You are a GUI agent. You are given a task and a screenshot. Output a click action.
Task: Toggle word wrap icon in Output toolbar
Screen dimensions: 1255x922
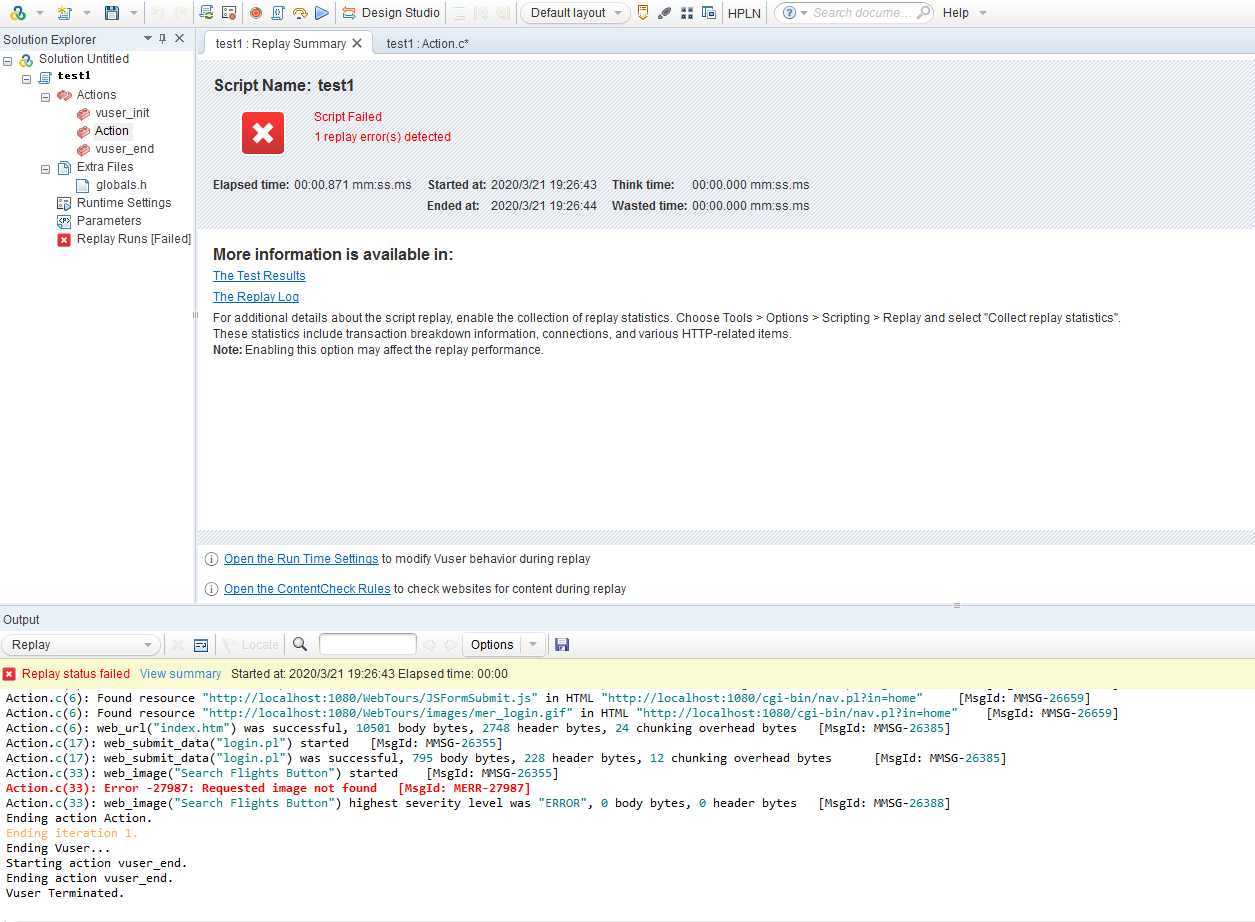pyautogui.click(x=200, y=645)
